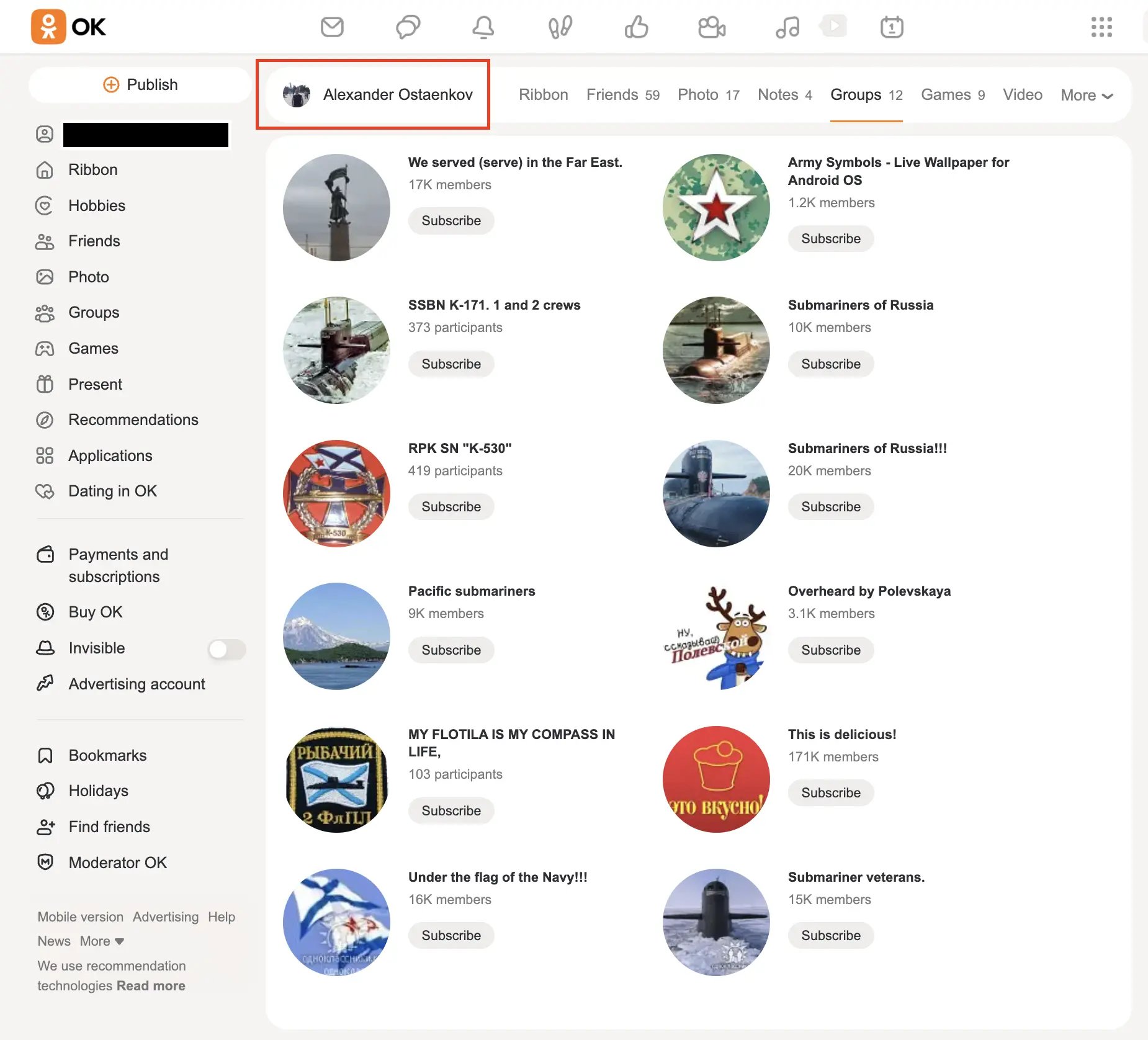Click the OK logo to go home

[68, 26]
